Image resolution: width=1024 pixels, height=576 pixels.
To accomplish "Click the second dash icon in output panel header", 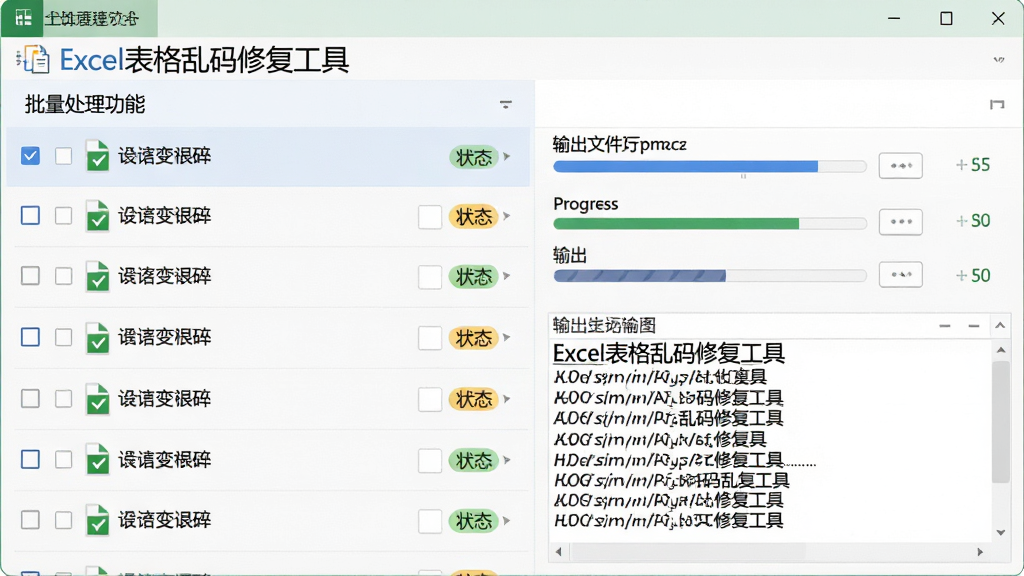I will pos(974,325).
